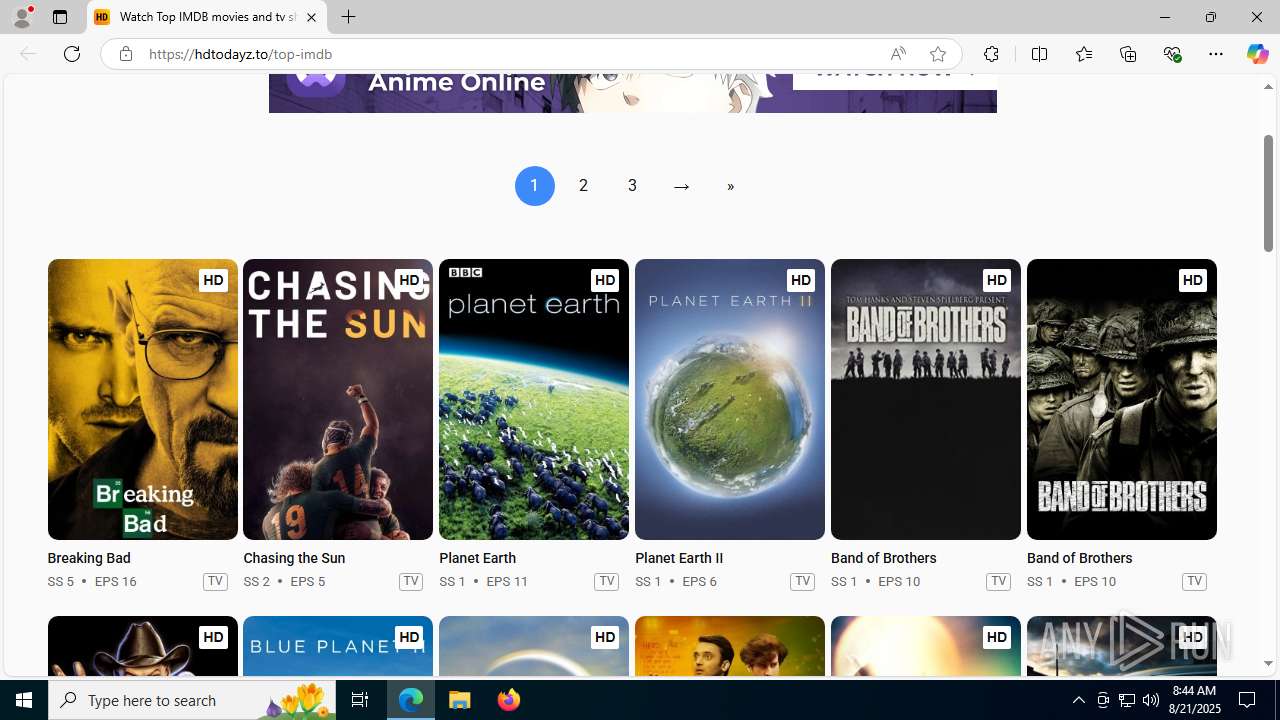
Task: Click the EPS 6 label
Action: coord(699,581)
